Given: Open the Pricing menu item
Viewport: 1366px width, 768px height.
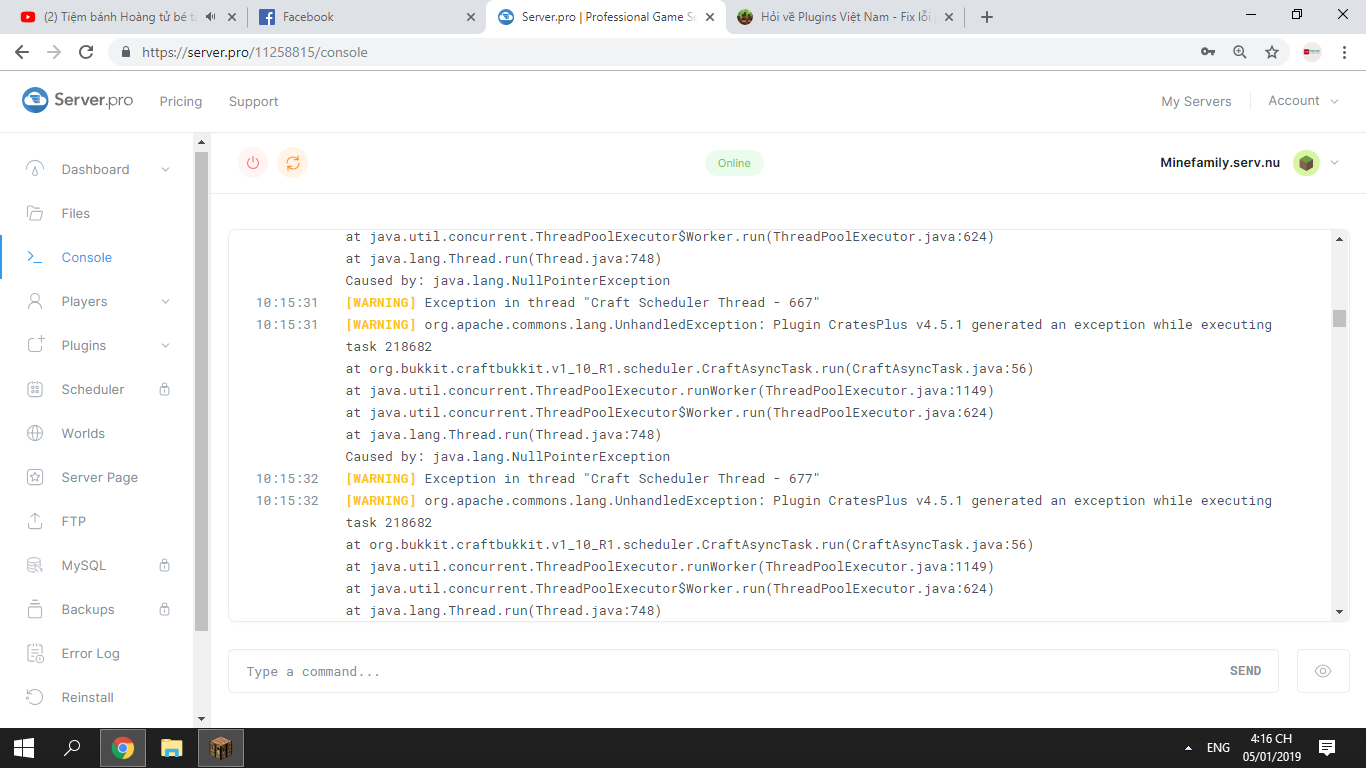Looking at the screenshot, I should click(x=181, y=101).
